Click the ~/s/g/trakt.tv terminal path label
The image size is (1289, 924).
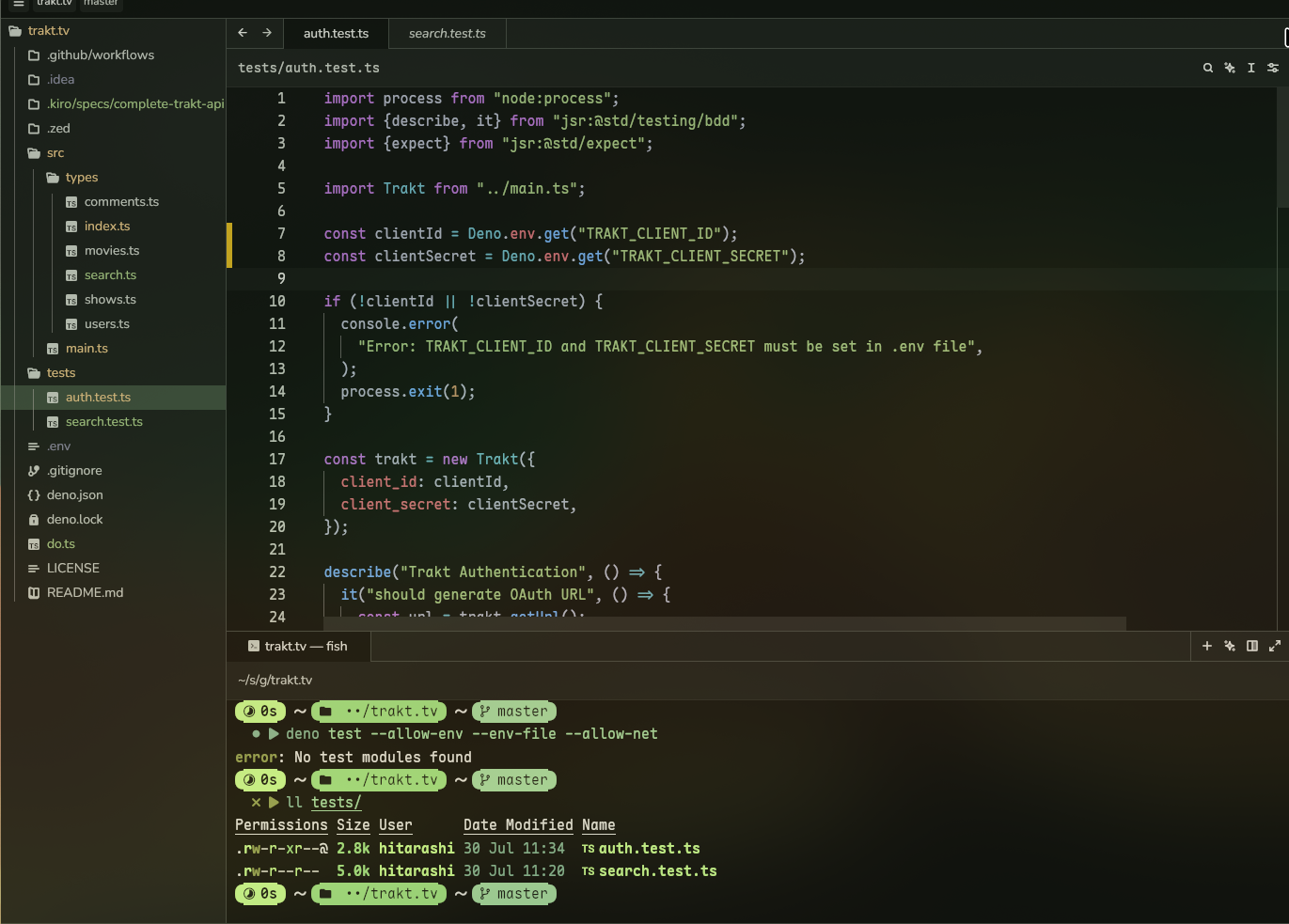coord(275,681)
